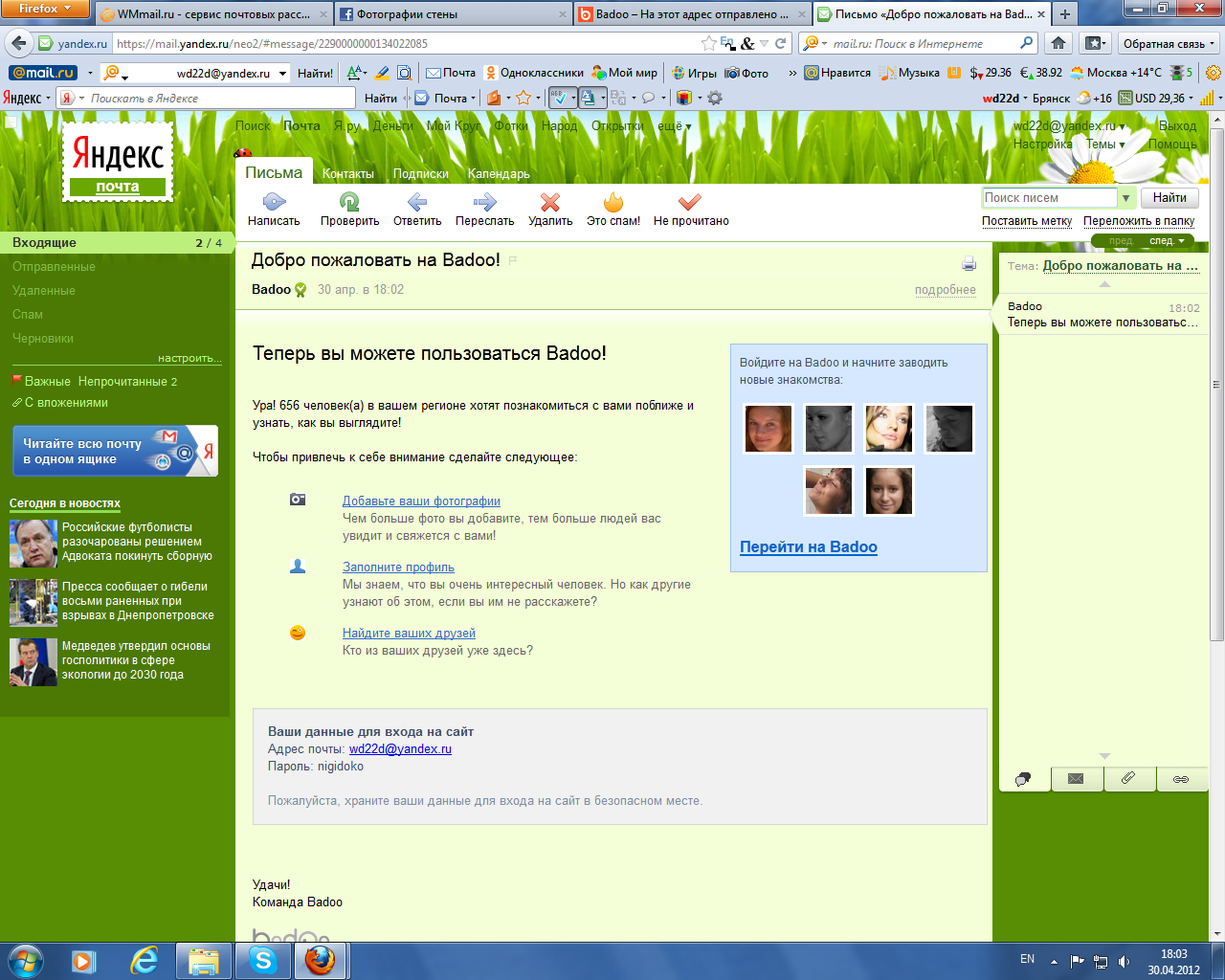Open the Входящие folder
This screenshot has width=1225, height=980.
(x=115, y=243)
